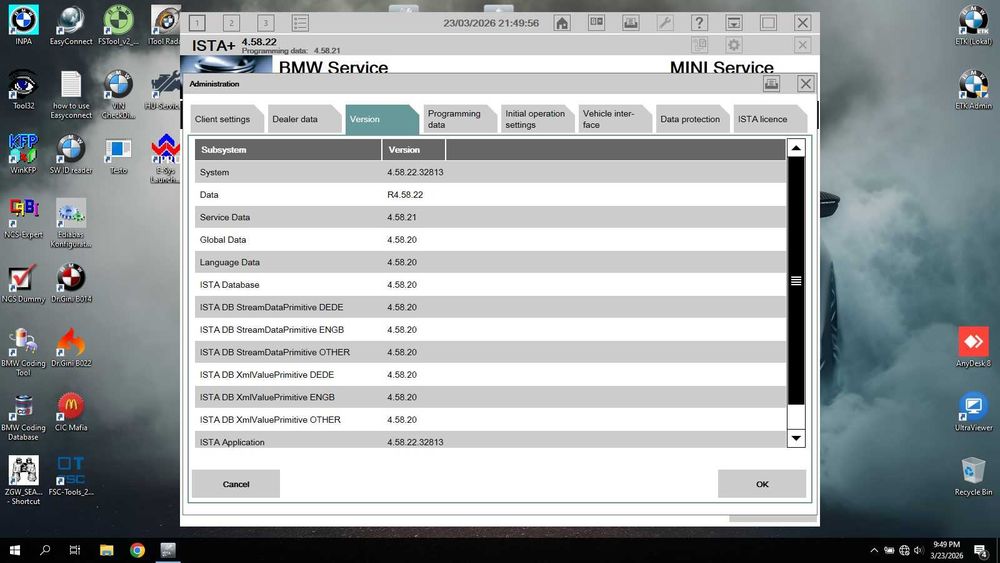Click the Cancel button
1000x563 pixels.
236,484
